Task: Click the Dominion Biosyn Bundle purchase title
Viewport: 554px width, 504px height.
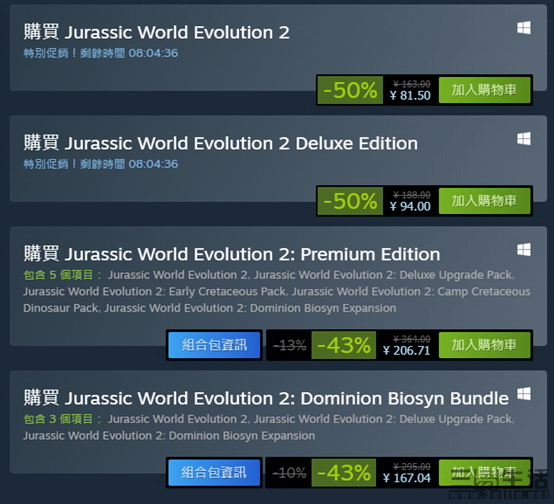Action: [x=266, y=398]
